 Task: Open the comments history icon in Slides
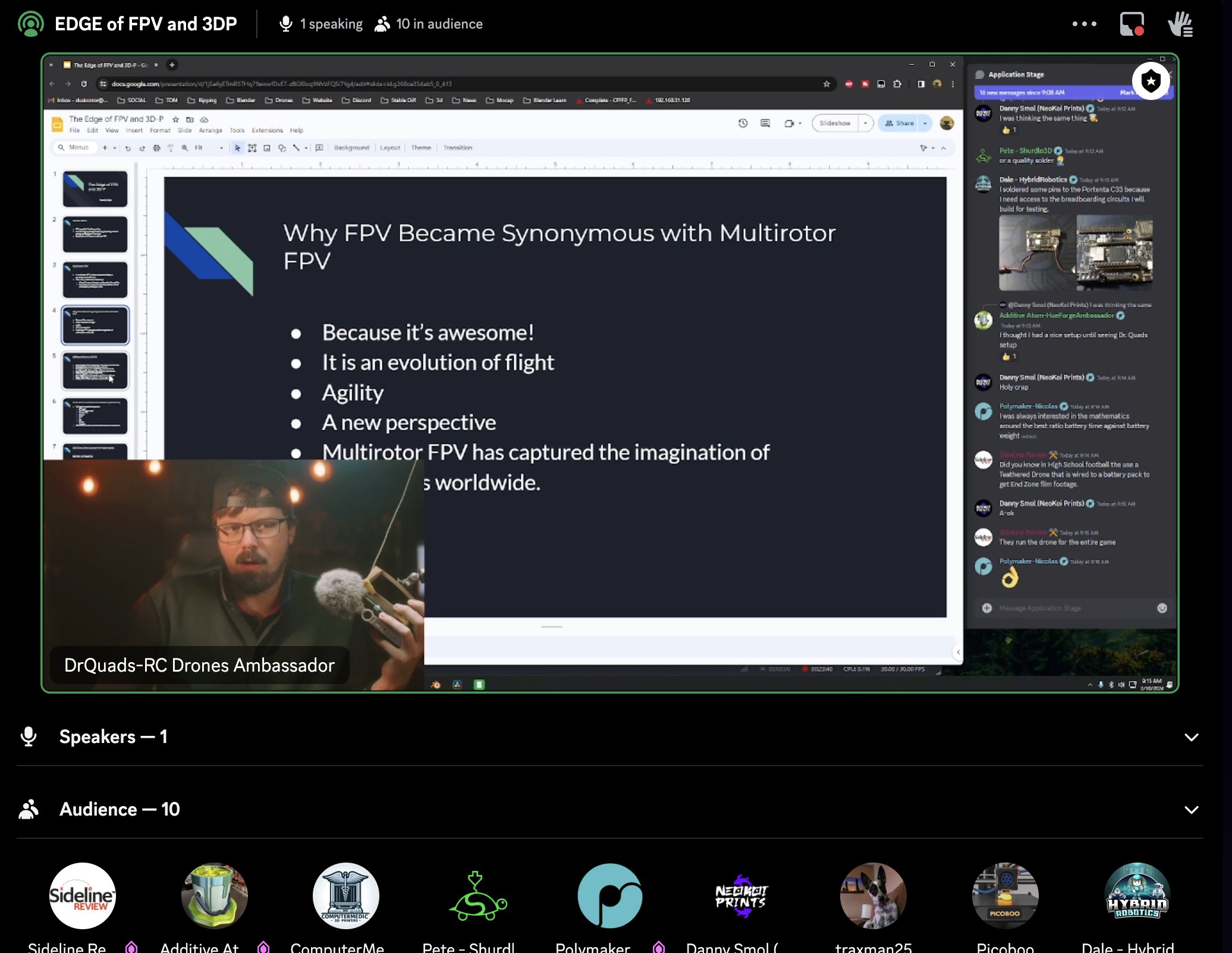pos(765,123)
